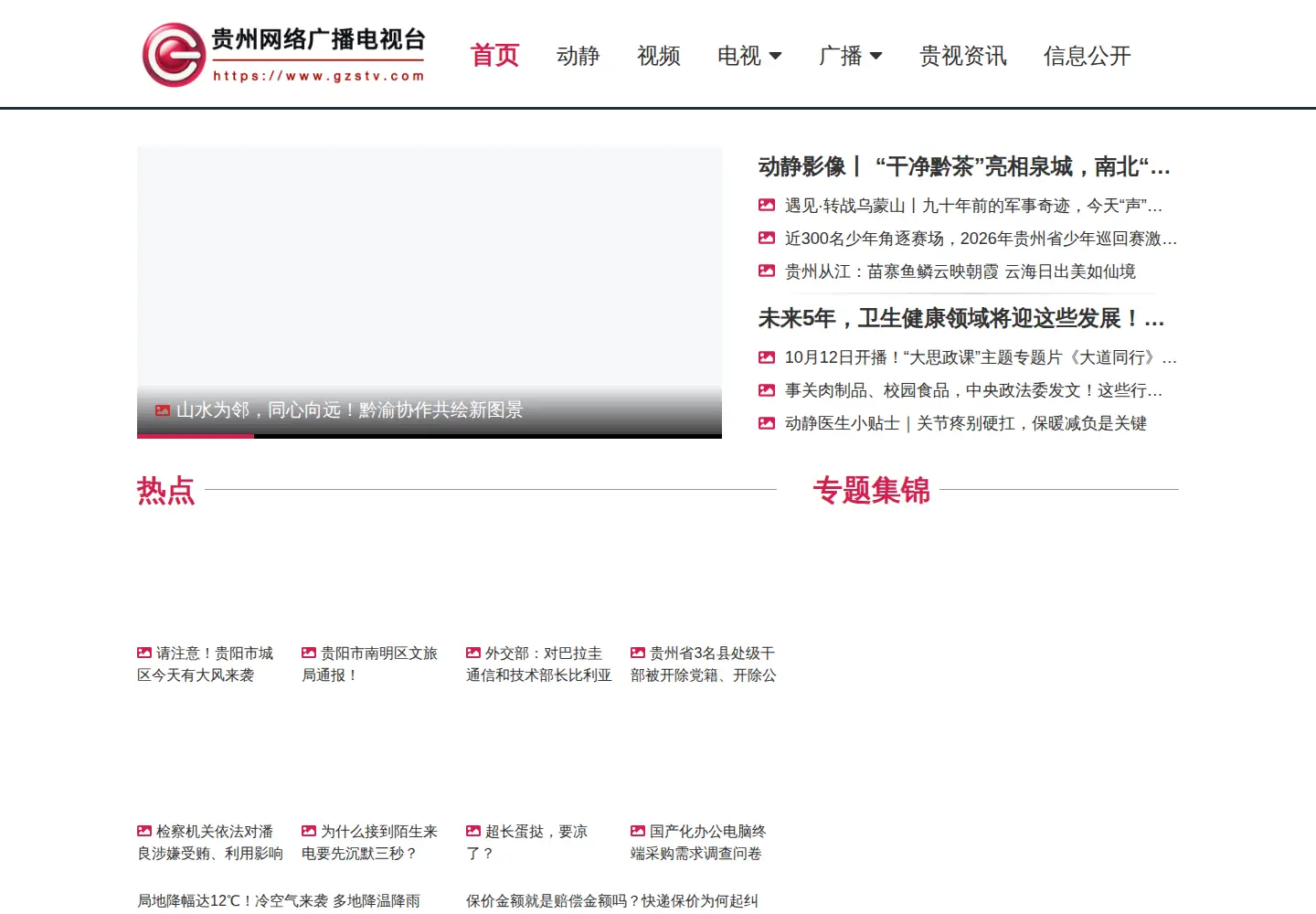
Task: Click image icon beside 近300名少年角逐赛场
Action: tap(767, 238)
